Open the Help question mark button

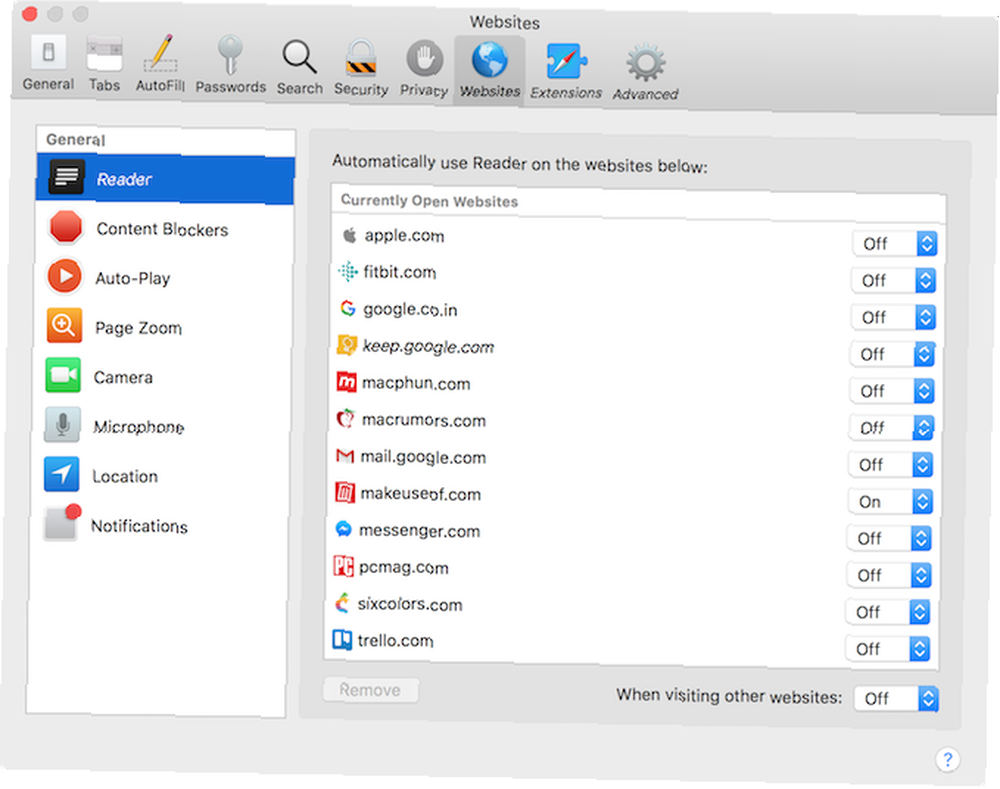[948, 759]
